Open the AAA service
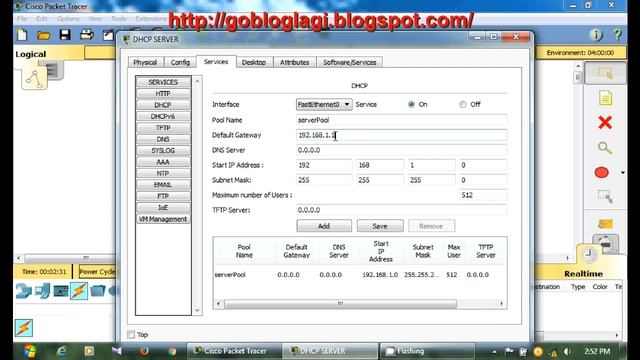This screenshot has height=360, width=640. tap(163, 162)
